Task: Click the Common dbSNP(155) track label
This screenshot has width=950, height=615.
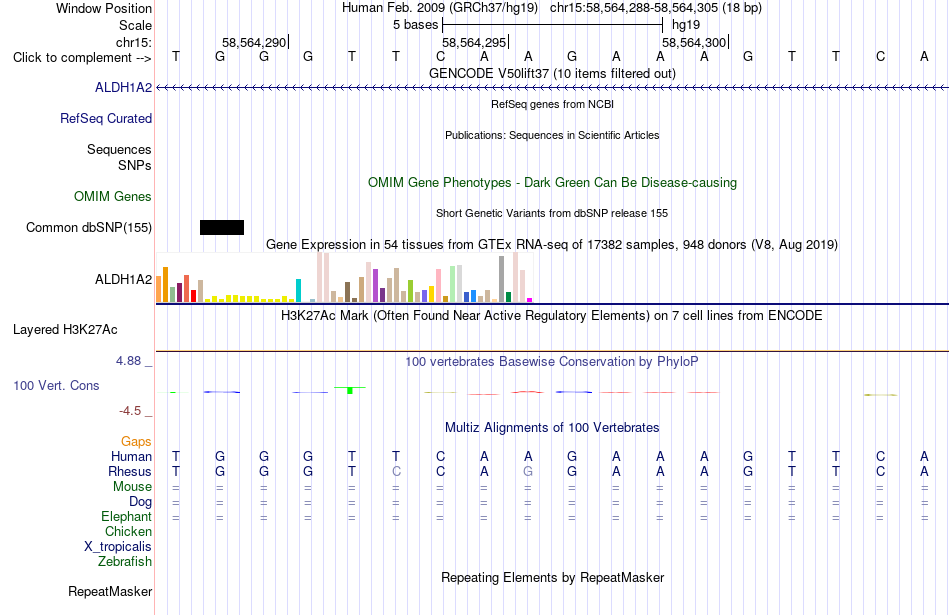Action: 88,227
